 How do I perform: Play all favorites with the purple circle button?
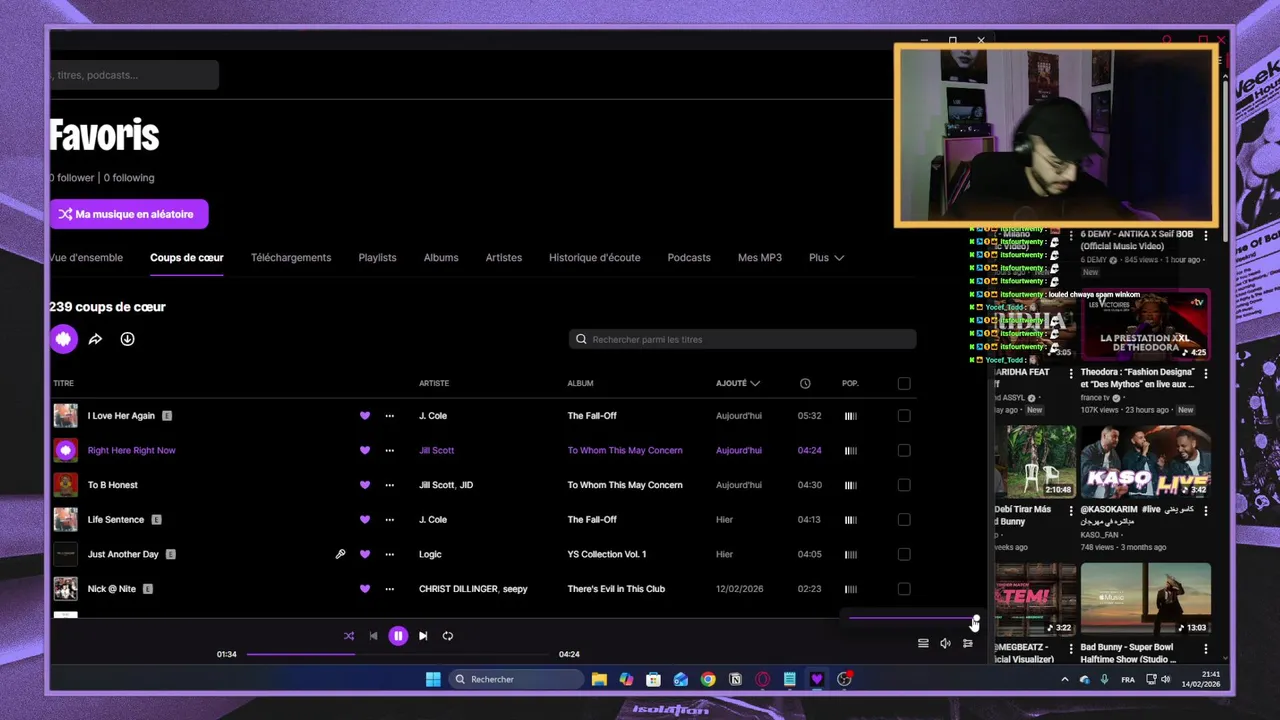[63, 339]
